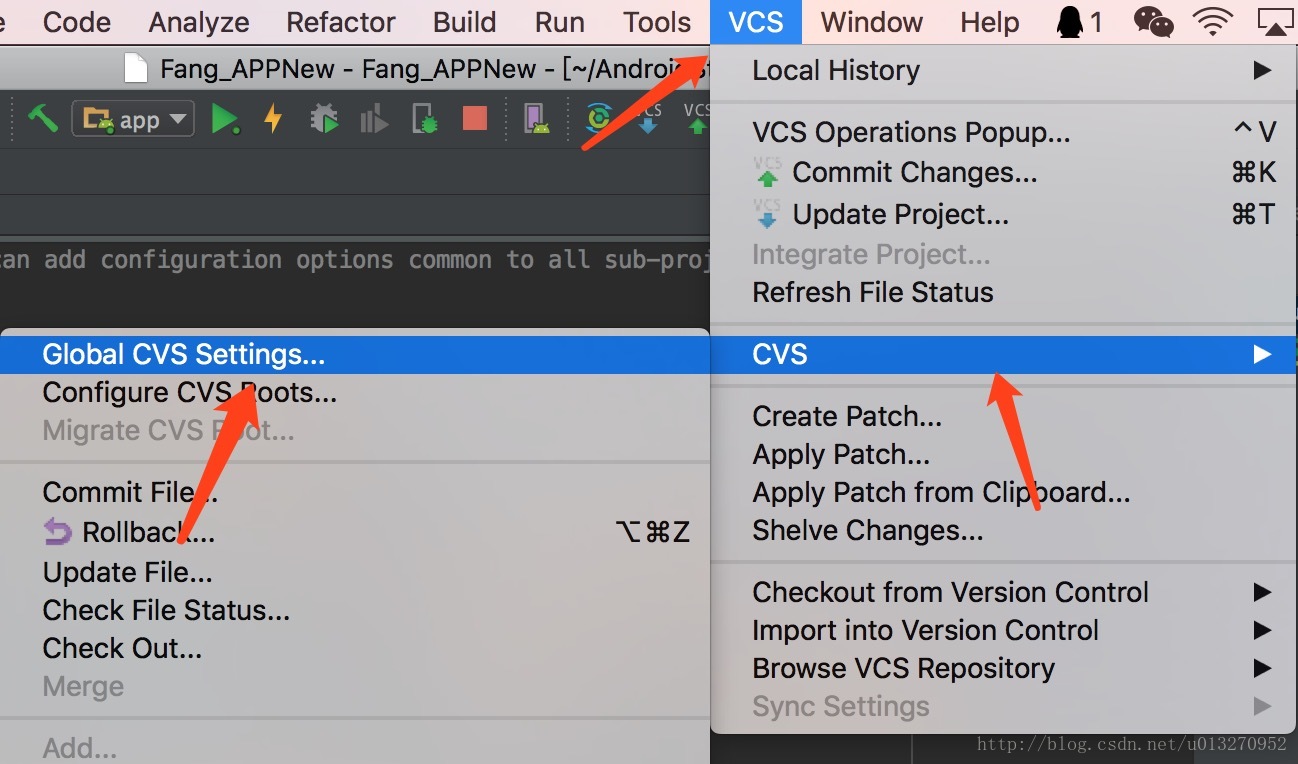Open the Refactor menu
Image resolution: width=1298 pixels, height=764 pixels.
(341, 22)
